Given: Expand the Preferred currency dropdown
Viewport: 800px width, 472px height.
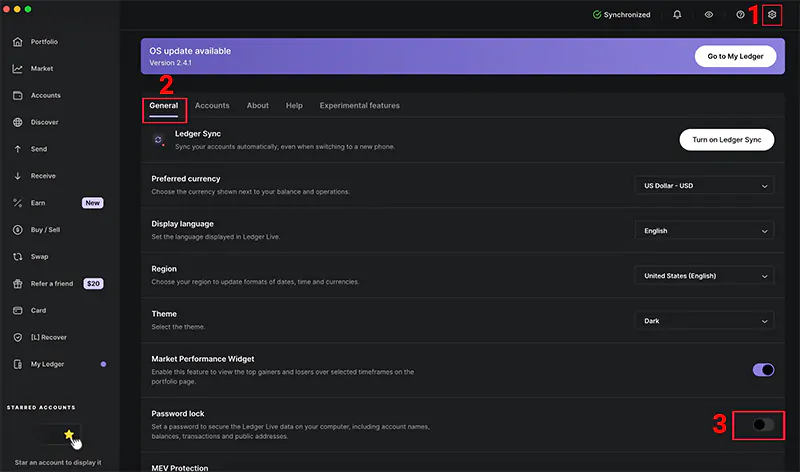Looking at the screenshot, I should tap(704, 186).
